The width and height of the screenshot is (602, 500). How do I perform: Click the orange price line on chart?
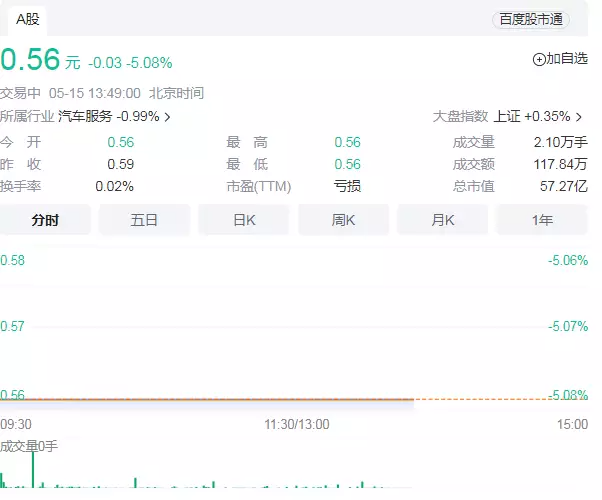tap(207, 399)
